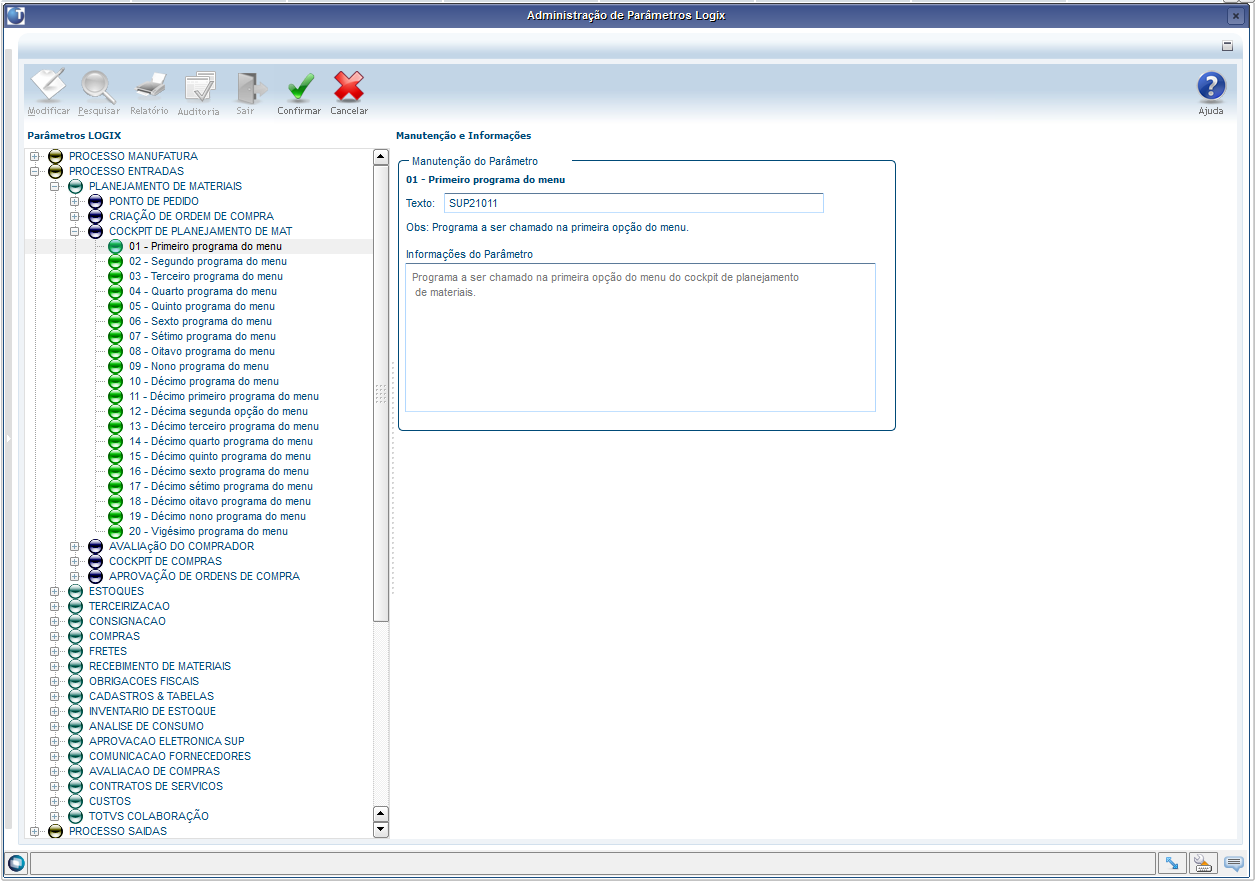
Task: Click RECEBIMENTO DE MATERIAIS tree item
Action: pos(159,667)
